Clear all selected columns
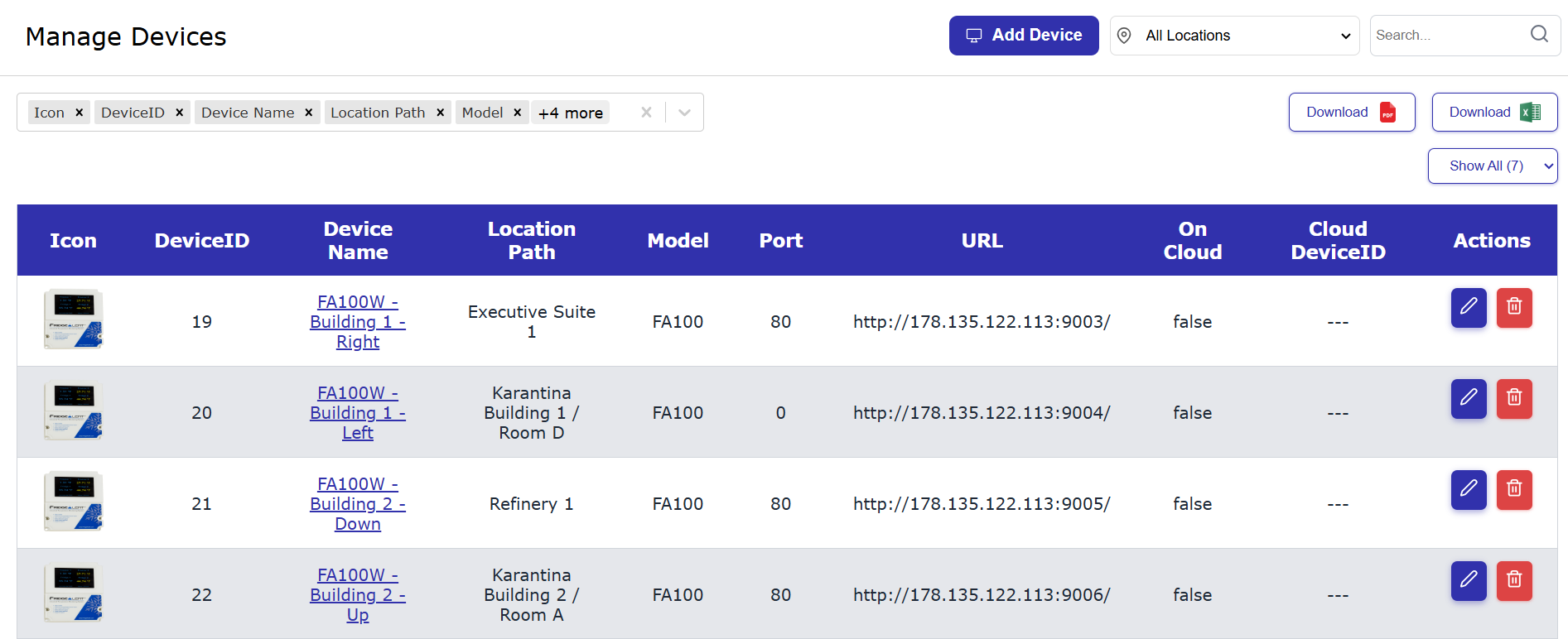1568x639 pixels. (646, 113)
